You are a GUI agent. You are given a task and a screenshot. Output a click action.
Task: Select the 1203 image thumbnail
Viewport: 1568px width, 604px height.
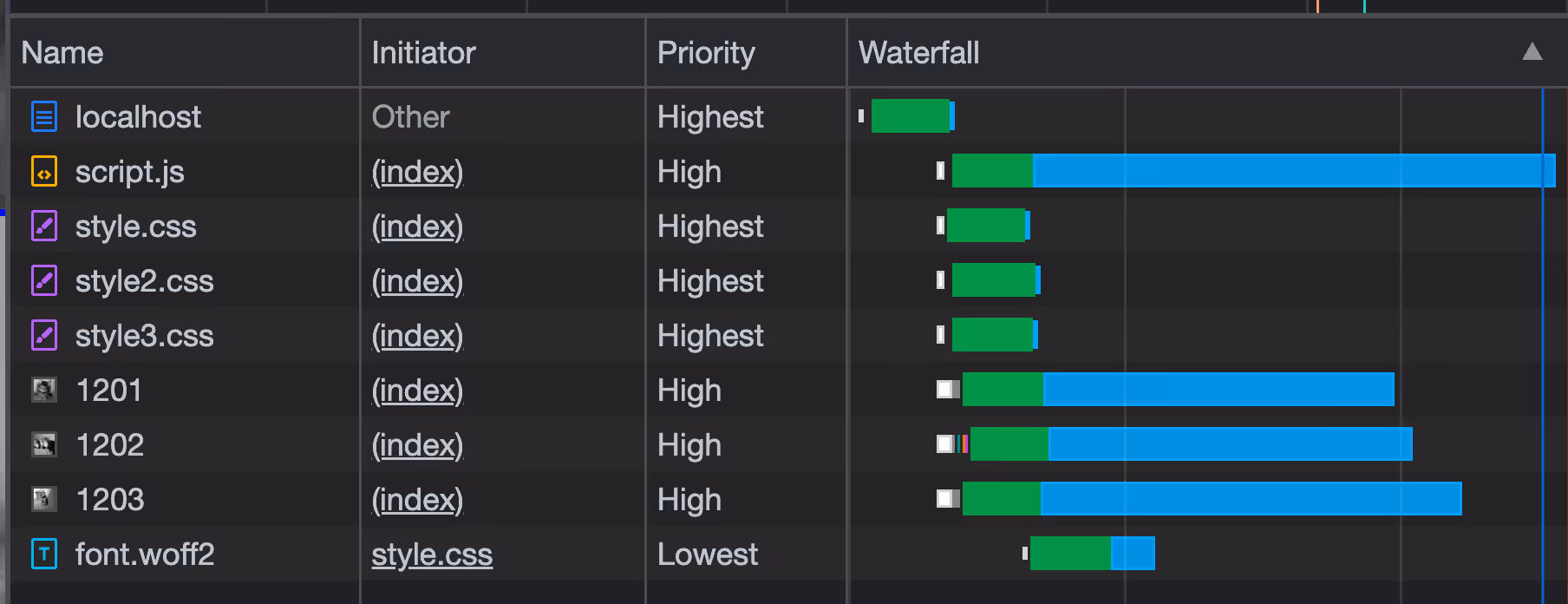[44, 500]
